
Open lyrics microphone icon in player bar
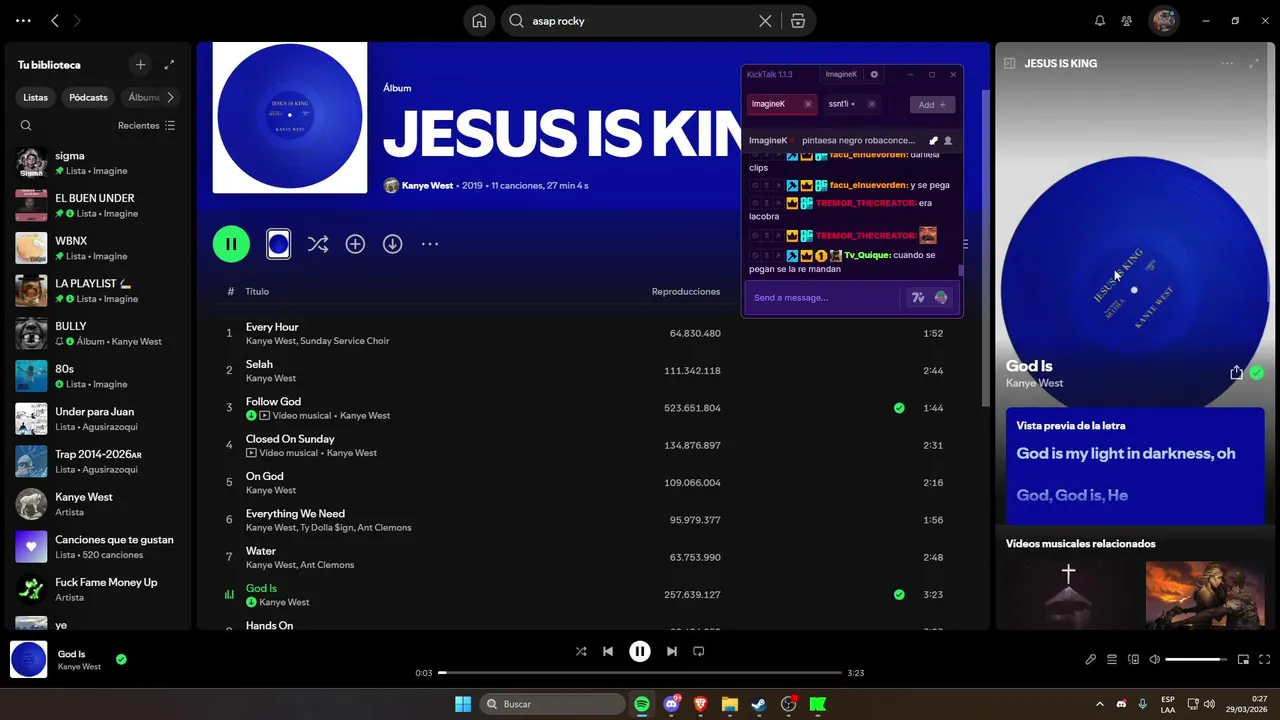(1091, 660)
